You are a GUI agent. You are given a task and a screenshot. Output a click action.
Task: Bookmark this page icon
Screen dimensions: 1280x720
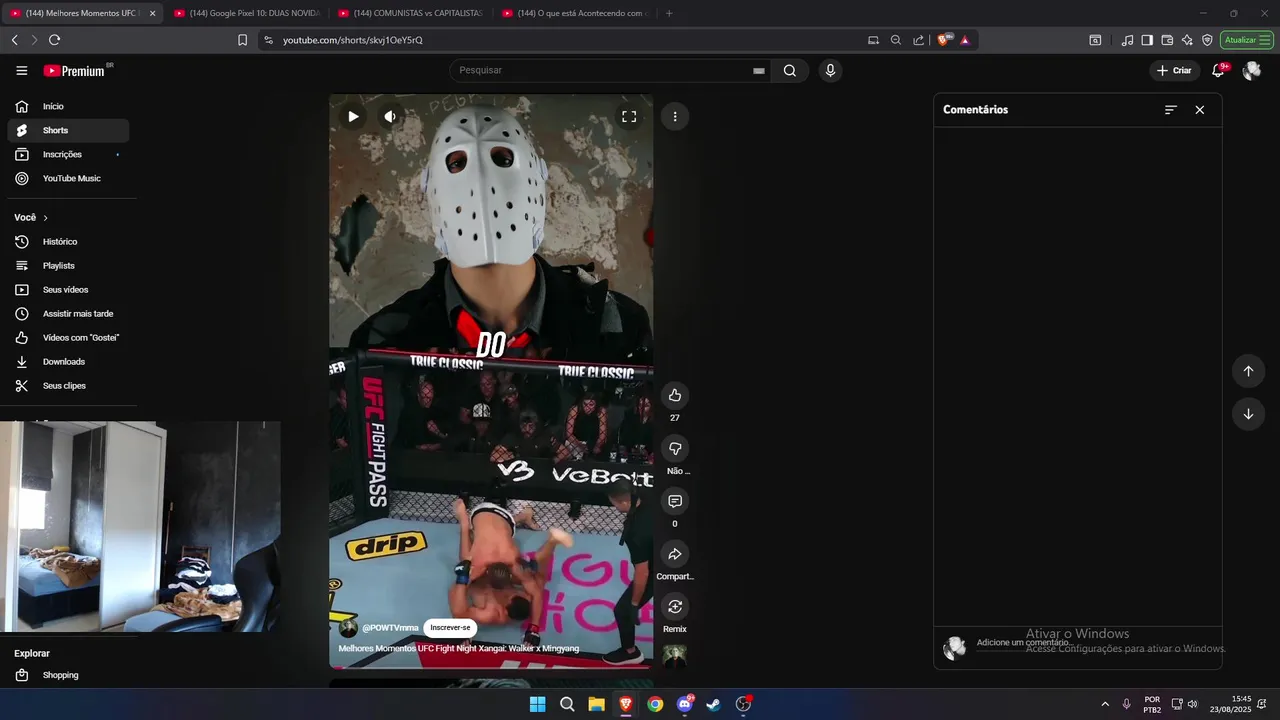coord(242,40)
